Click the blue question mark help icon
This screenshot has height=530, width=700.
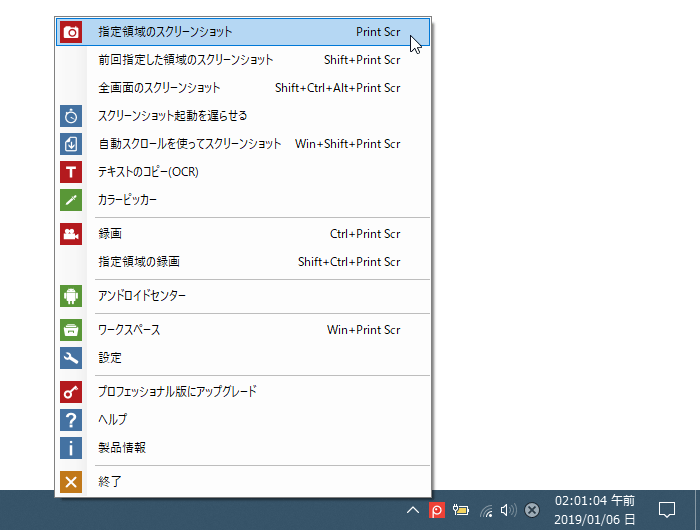point(71,420)
